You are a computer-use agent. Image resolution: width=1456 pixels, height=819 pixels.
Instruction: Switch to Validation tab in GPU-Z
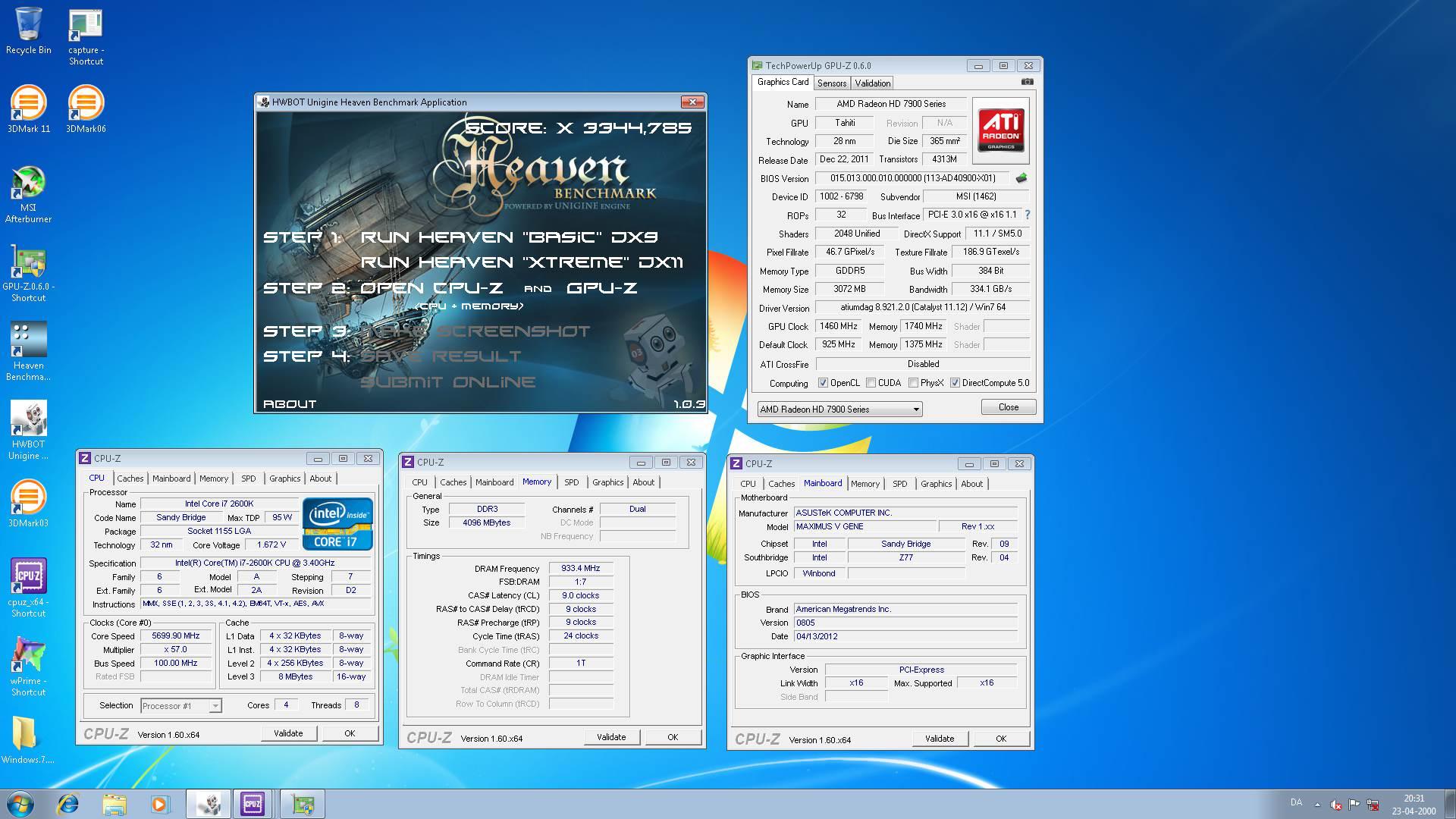pos(873,83)
